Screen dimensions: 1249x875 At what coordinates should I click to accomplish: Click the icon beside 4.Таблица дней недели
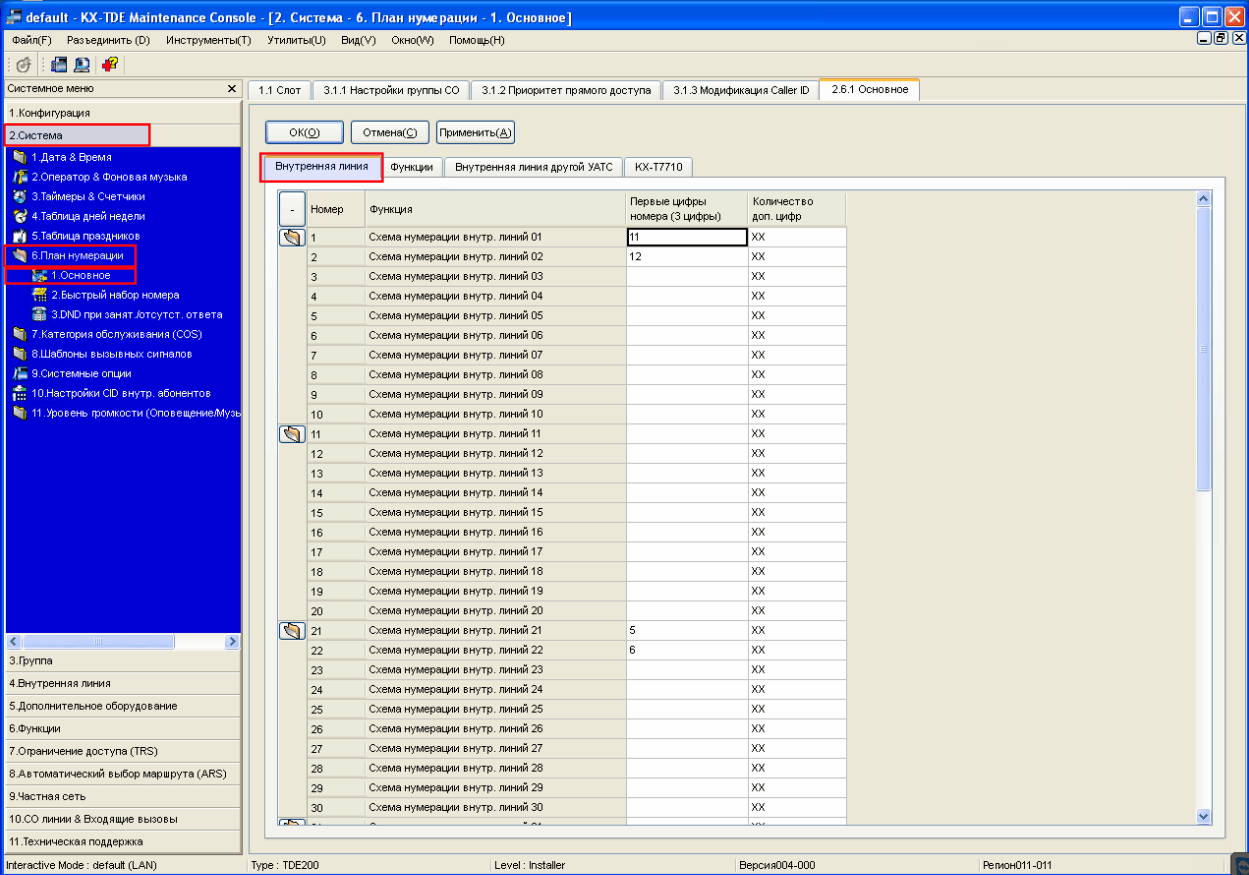pyautogui.click(x=19, y=216)
